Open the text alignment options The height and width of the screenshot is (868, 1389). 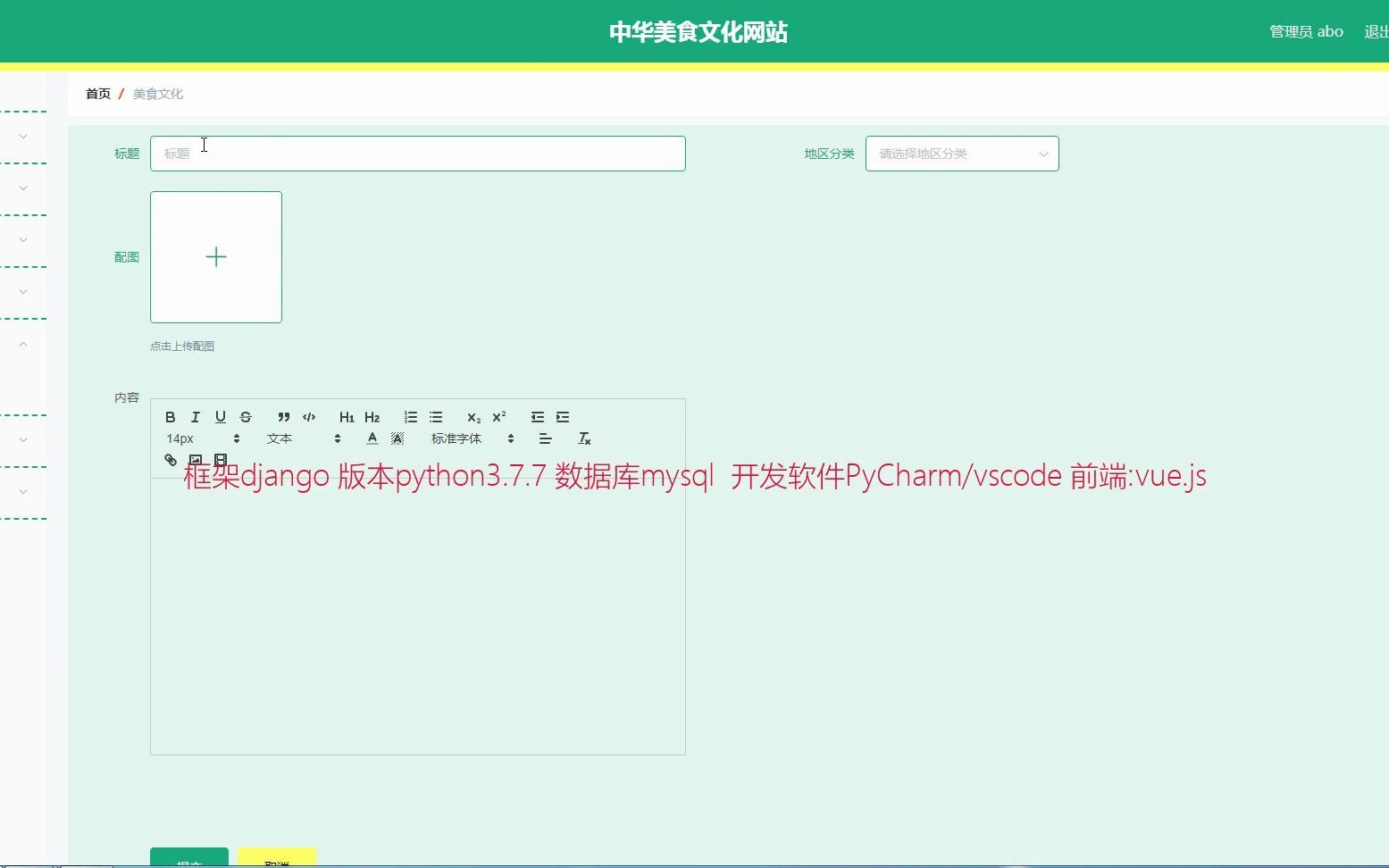point(545,438)
